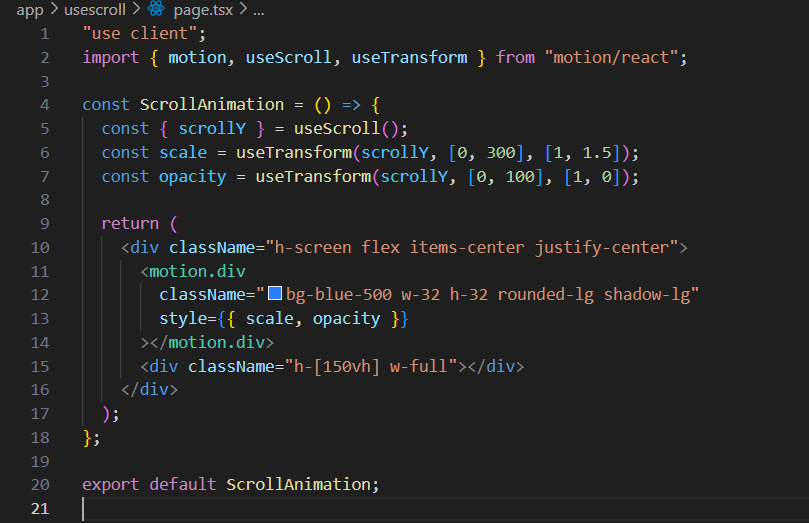Click 'bg-blue-500' class name text

pyautogui.click(x=339, y=295)
